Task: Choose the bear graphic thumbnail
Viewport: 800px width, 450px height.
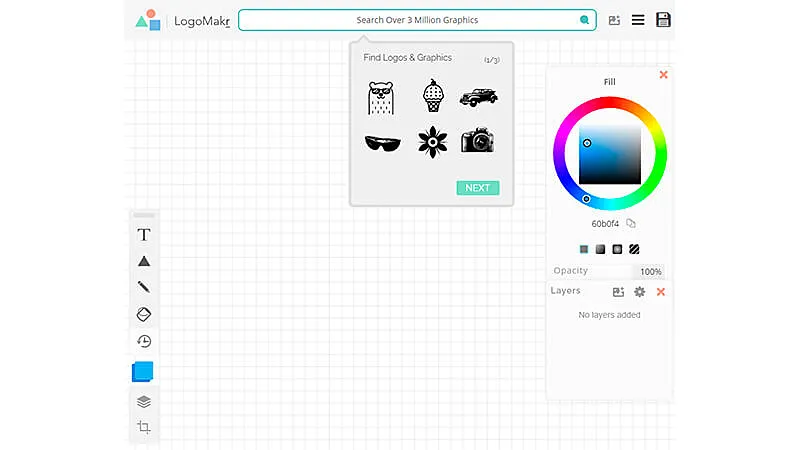Action: pyautogui.click(x=381, y=97)
